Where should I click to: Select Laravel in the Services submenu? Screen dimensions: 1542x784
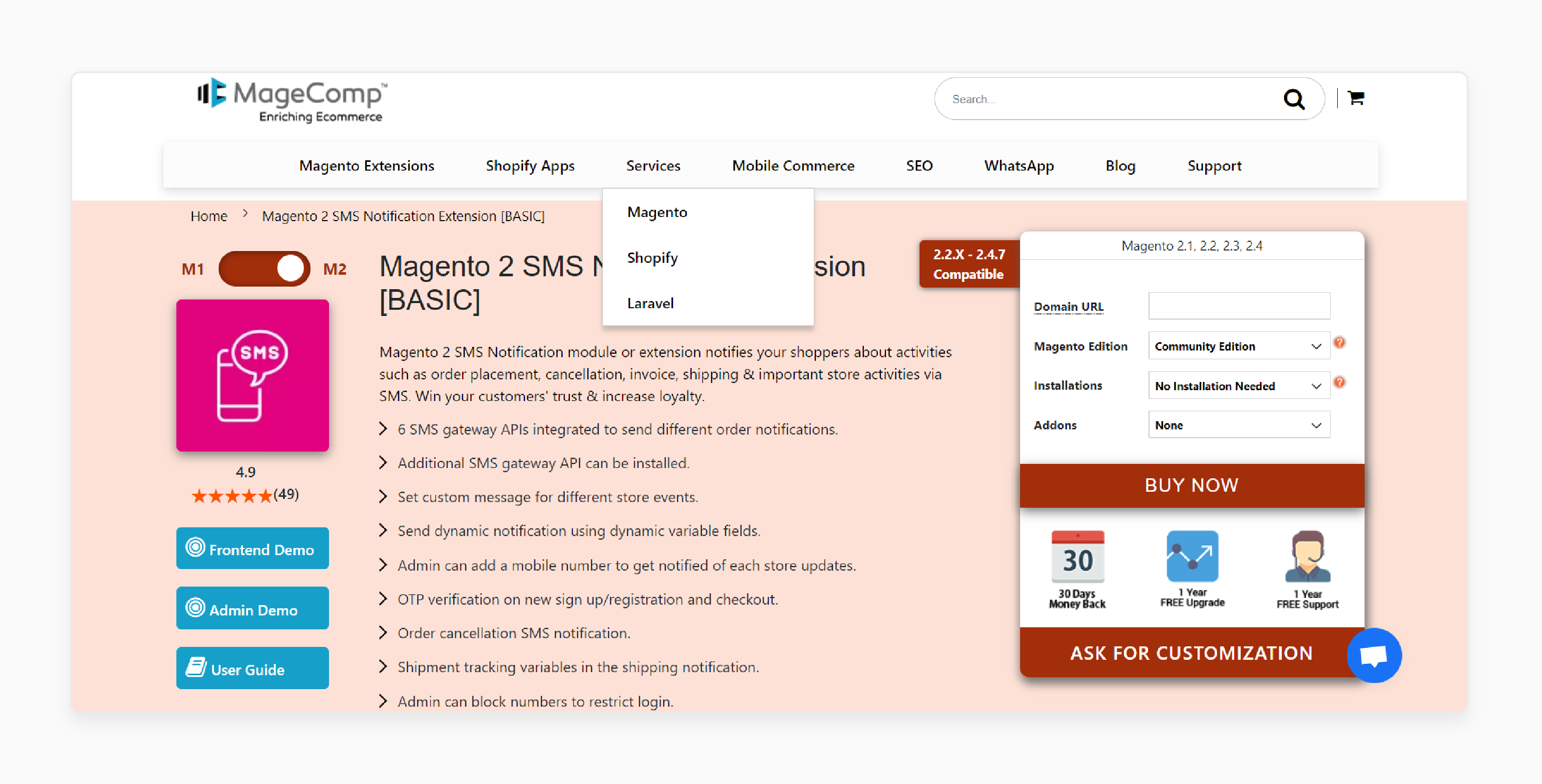[708, 303]
